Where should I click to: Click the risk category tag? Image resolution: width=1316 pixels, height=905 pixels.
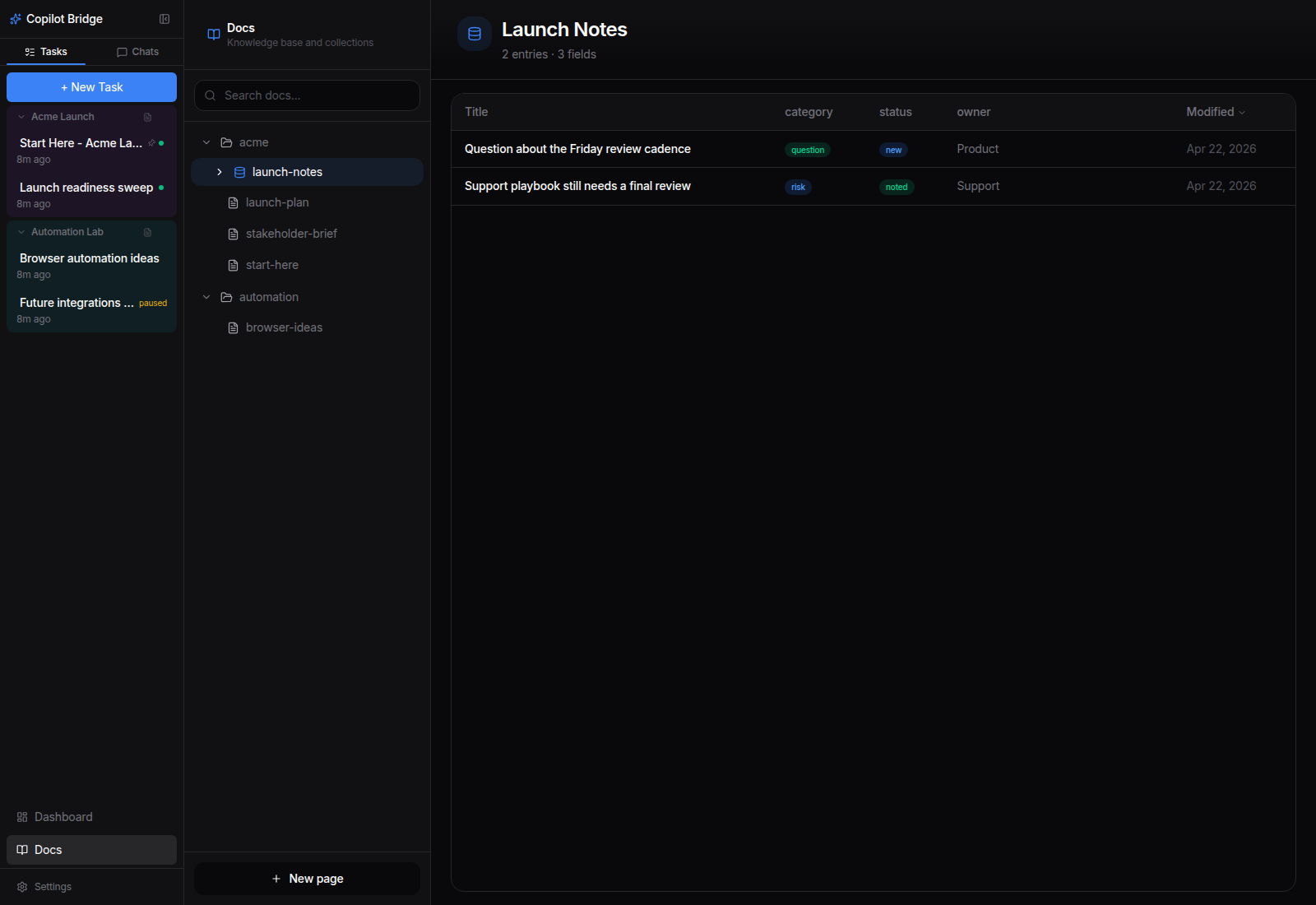pyautogui.click(x=798, y=187)
